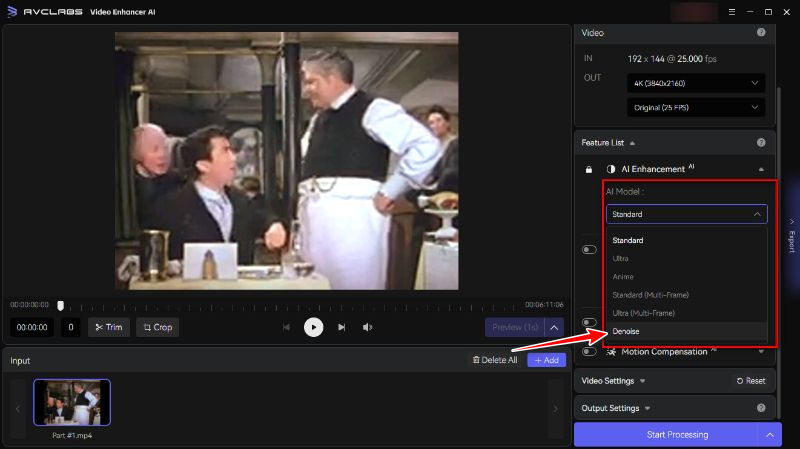Click the Crop button
Viewport: 800px width, 449px height.
[x=158, y=328]
